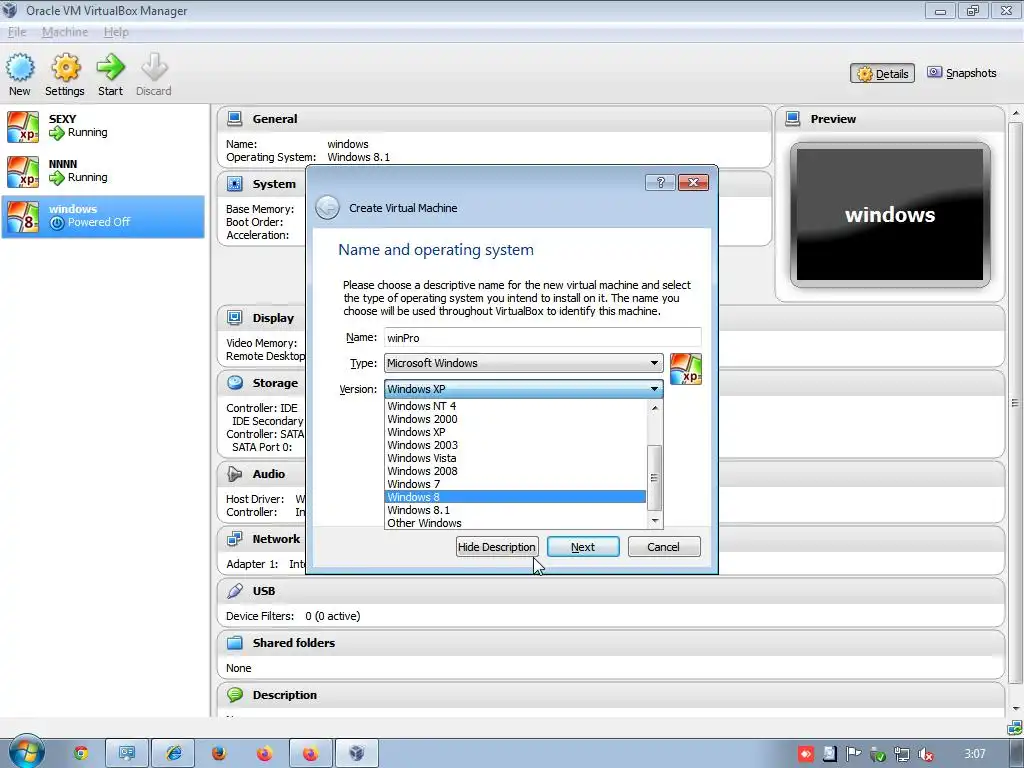The height and width of the screenshot is (768, 1024).
Task: Click the Description speech bubble icon
Action: [234, 695]
